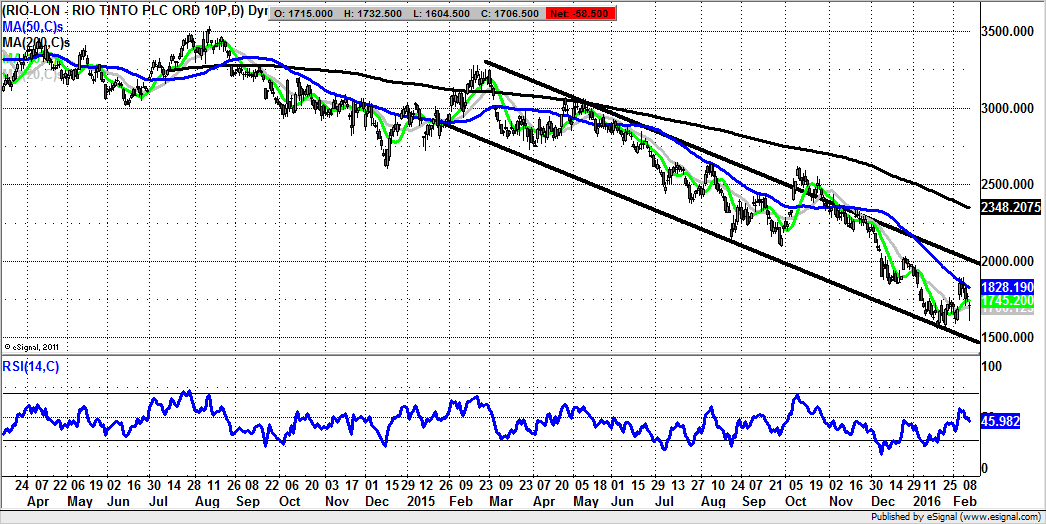Open the Published by eSignal link
Screen dimensions: 1046x524
pos(961,517)
